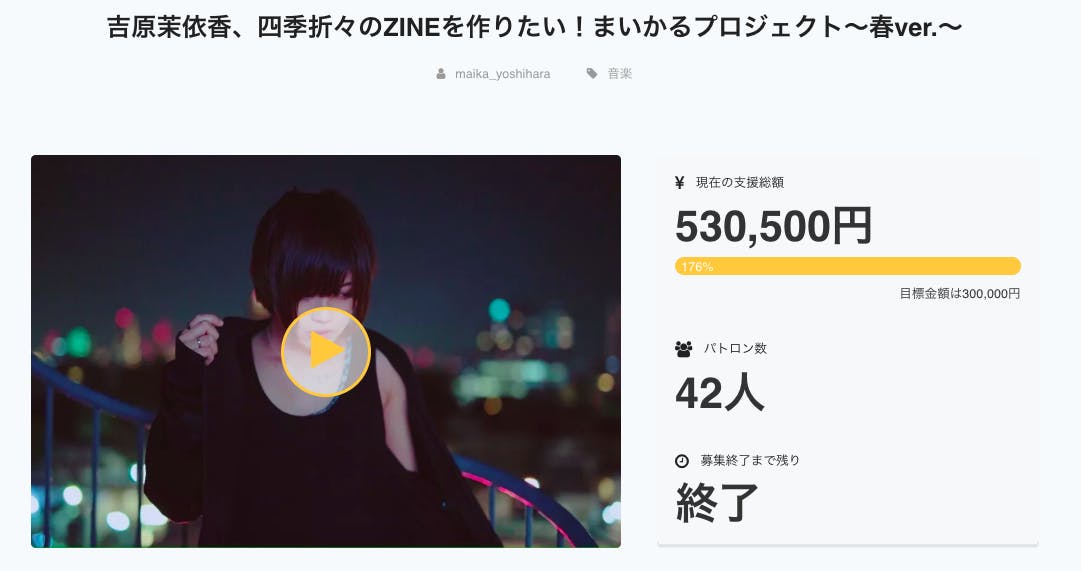This screenshot has width=1081, height=571.
Task: Select the 42人 patron count
Action: pyautogui.click(x=719, y=393)
